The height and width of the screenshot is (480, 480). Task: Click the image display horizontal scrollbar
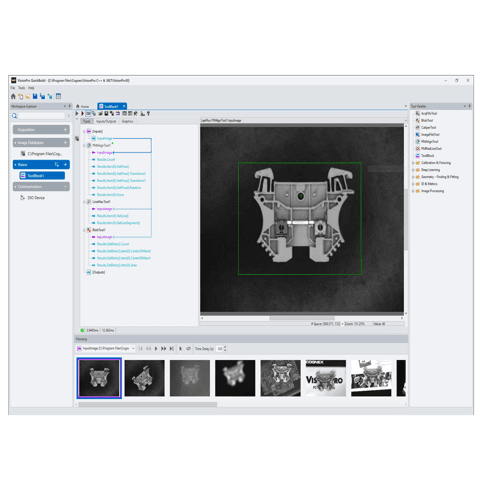click(x=302, y=318)
